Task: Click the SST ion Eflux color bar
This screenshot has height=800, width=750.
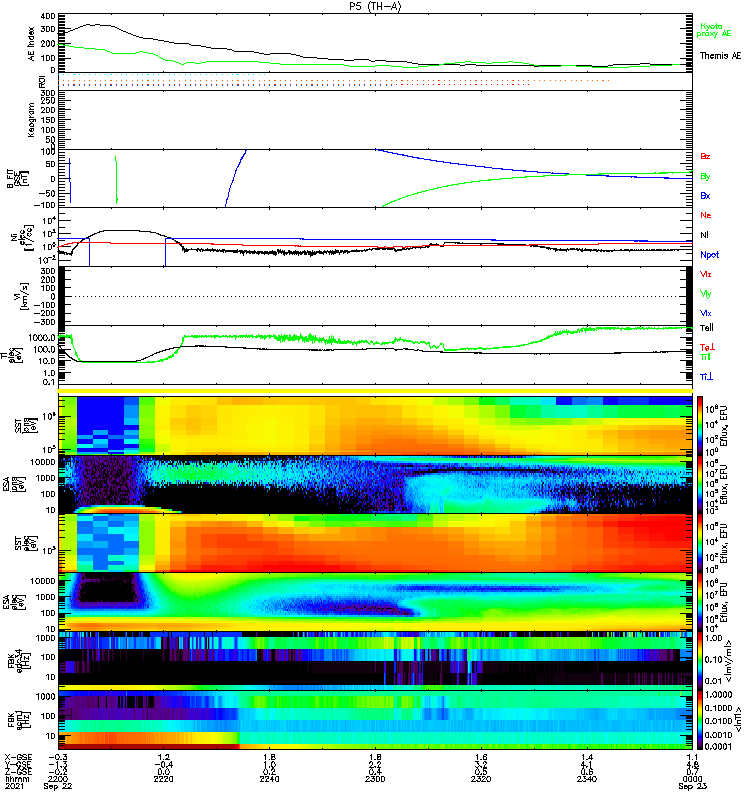Action: [x=700, y=425]
